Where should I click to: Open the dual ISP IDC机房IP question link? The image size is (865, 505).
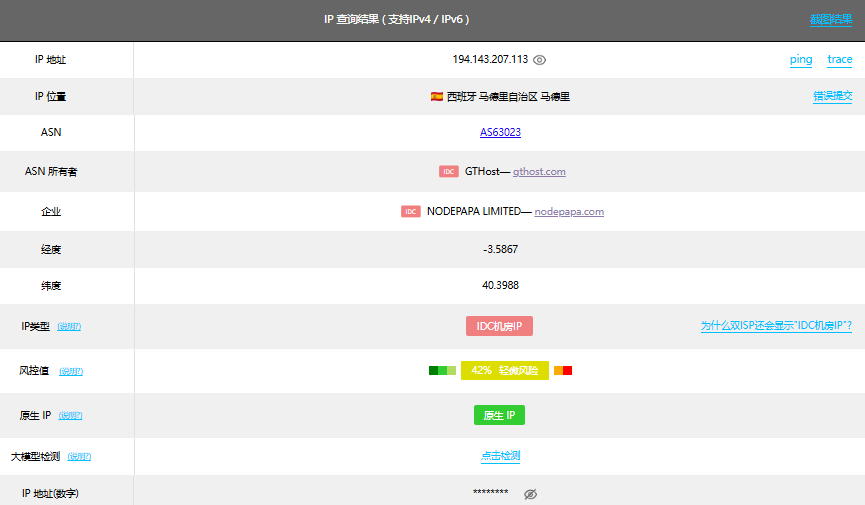(776, 326)
